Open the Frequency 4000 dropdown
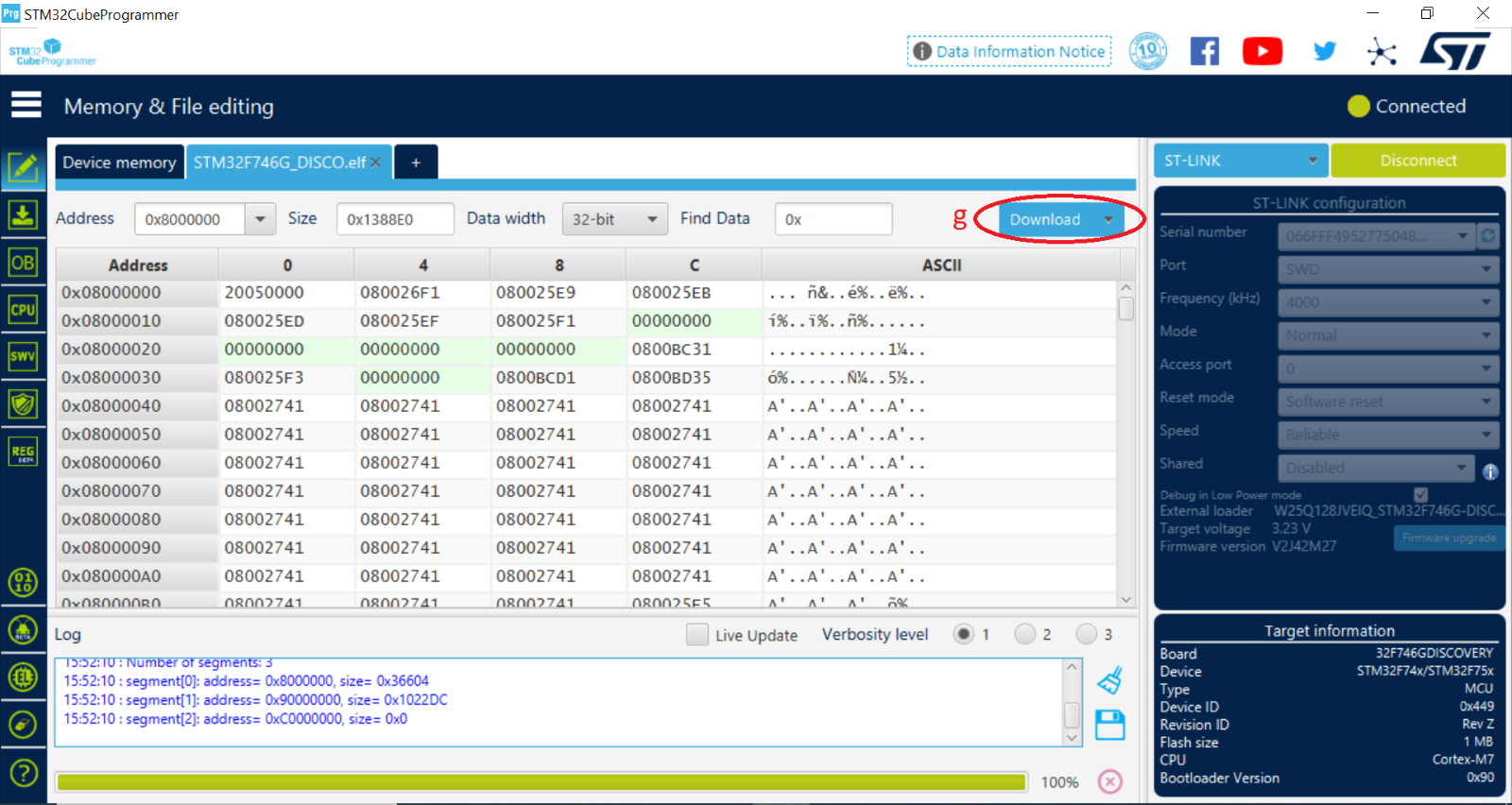 1388,302
